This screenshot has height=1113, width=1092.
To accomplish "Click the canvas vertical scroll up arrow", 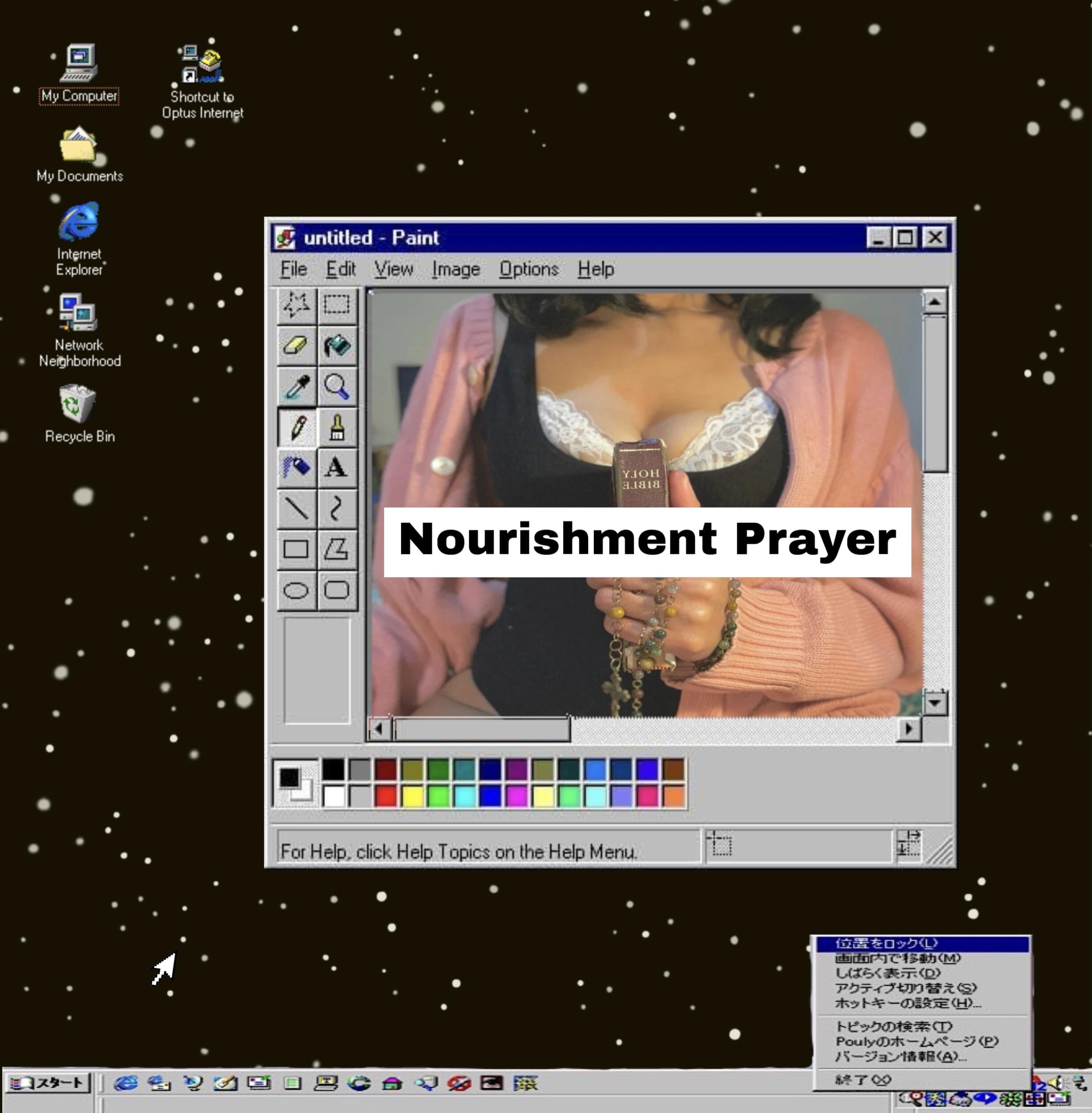I will (935, 302).
